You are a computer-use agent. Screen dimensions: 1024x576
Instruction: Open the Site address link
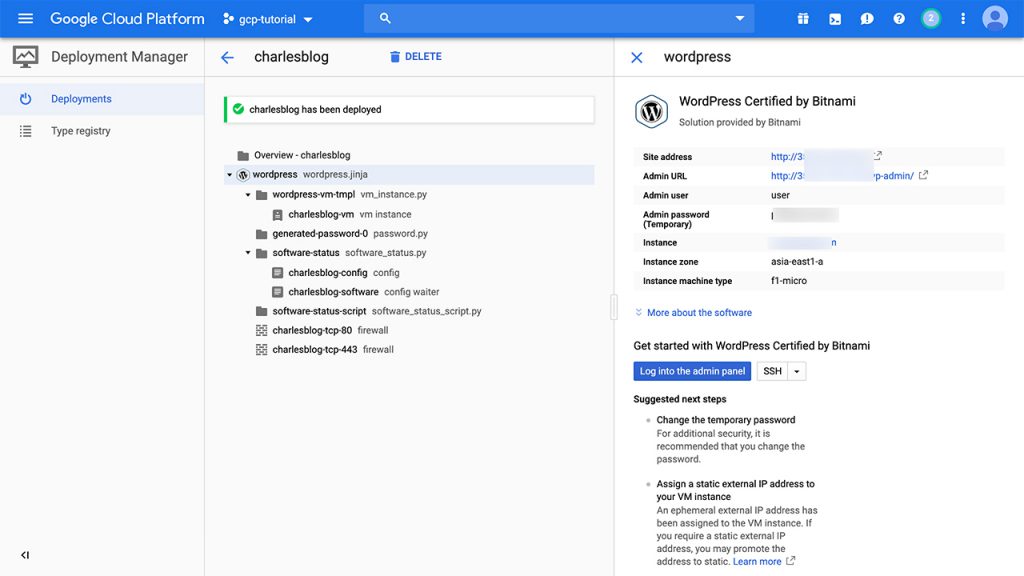coord(821,157)
